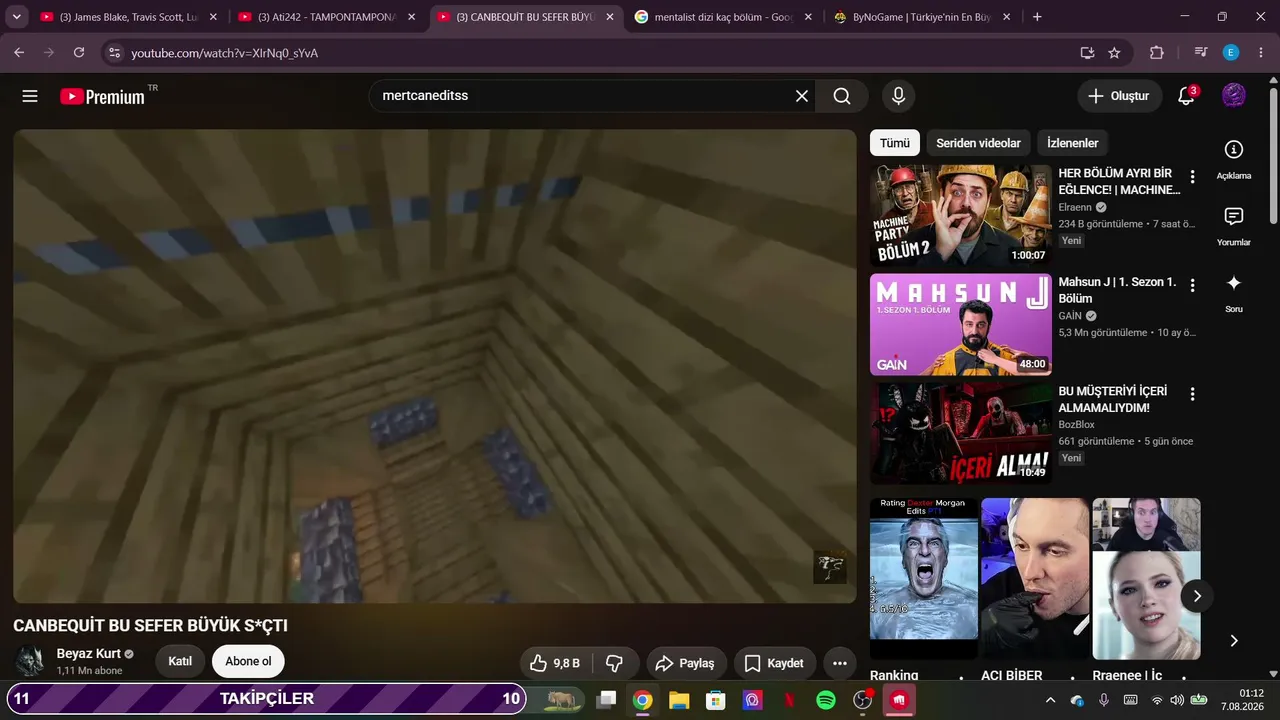Open the YouTube account avatar menu
This screenshot has width=1280, height=720.
click(x=1234, y=96)
